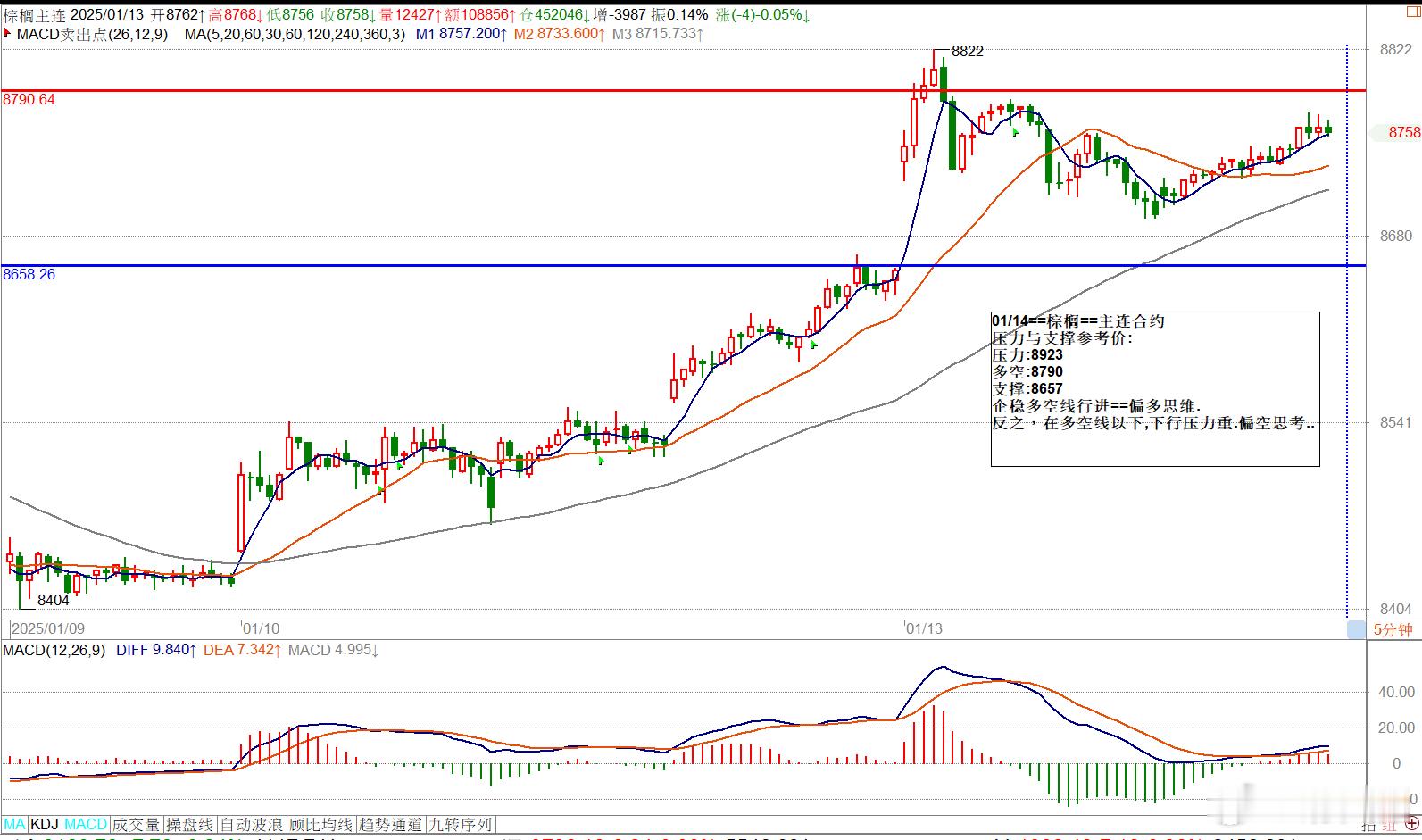Click the 多空:8790 line in note box
Image resolution: width=1422 pixels, height=840 pixels.
tap(1027, 372)
